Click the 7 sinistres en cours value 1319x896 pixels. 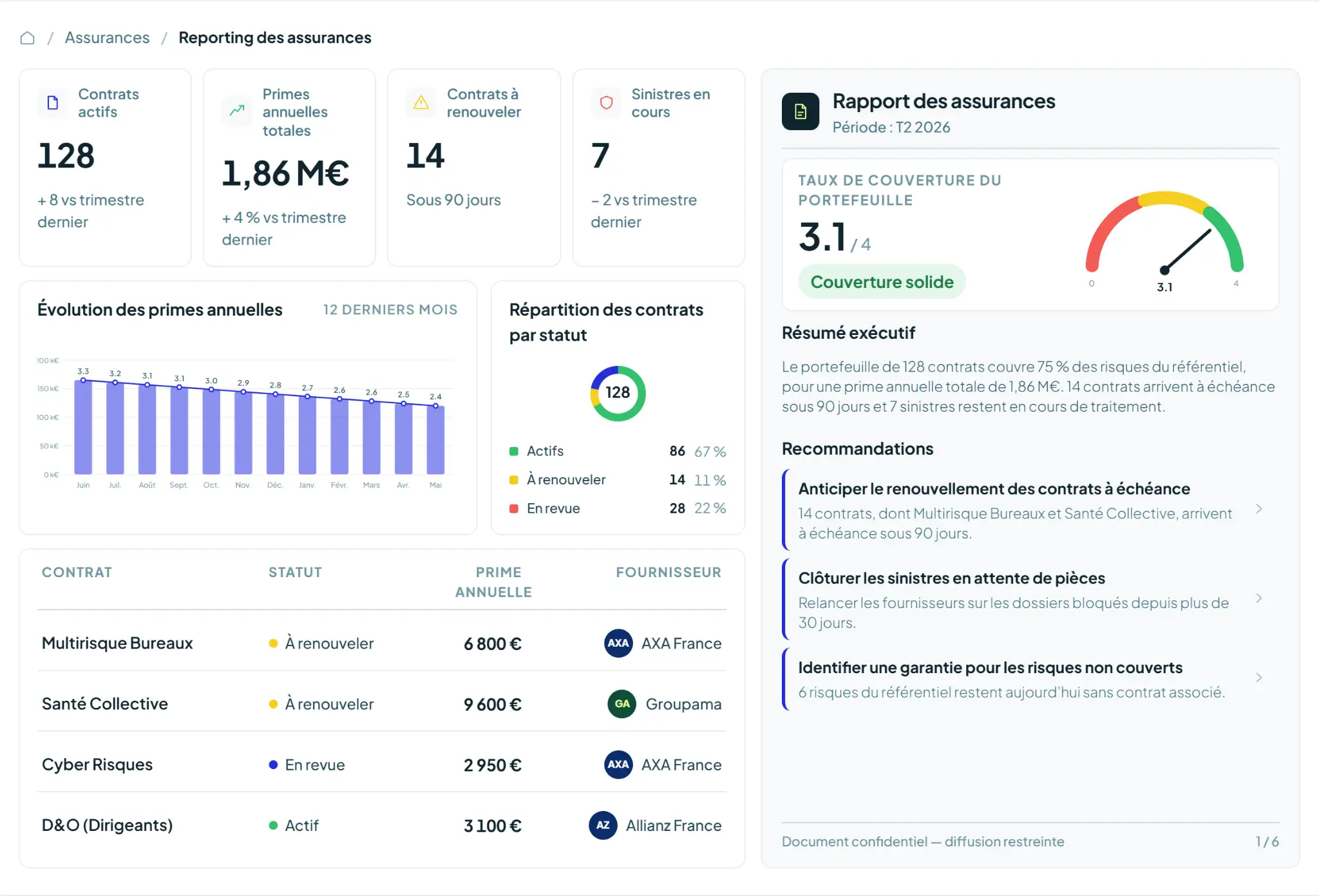(600, 156)
